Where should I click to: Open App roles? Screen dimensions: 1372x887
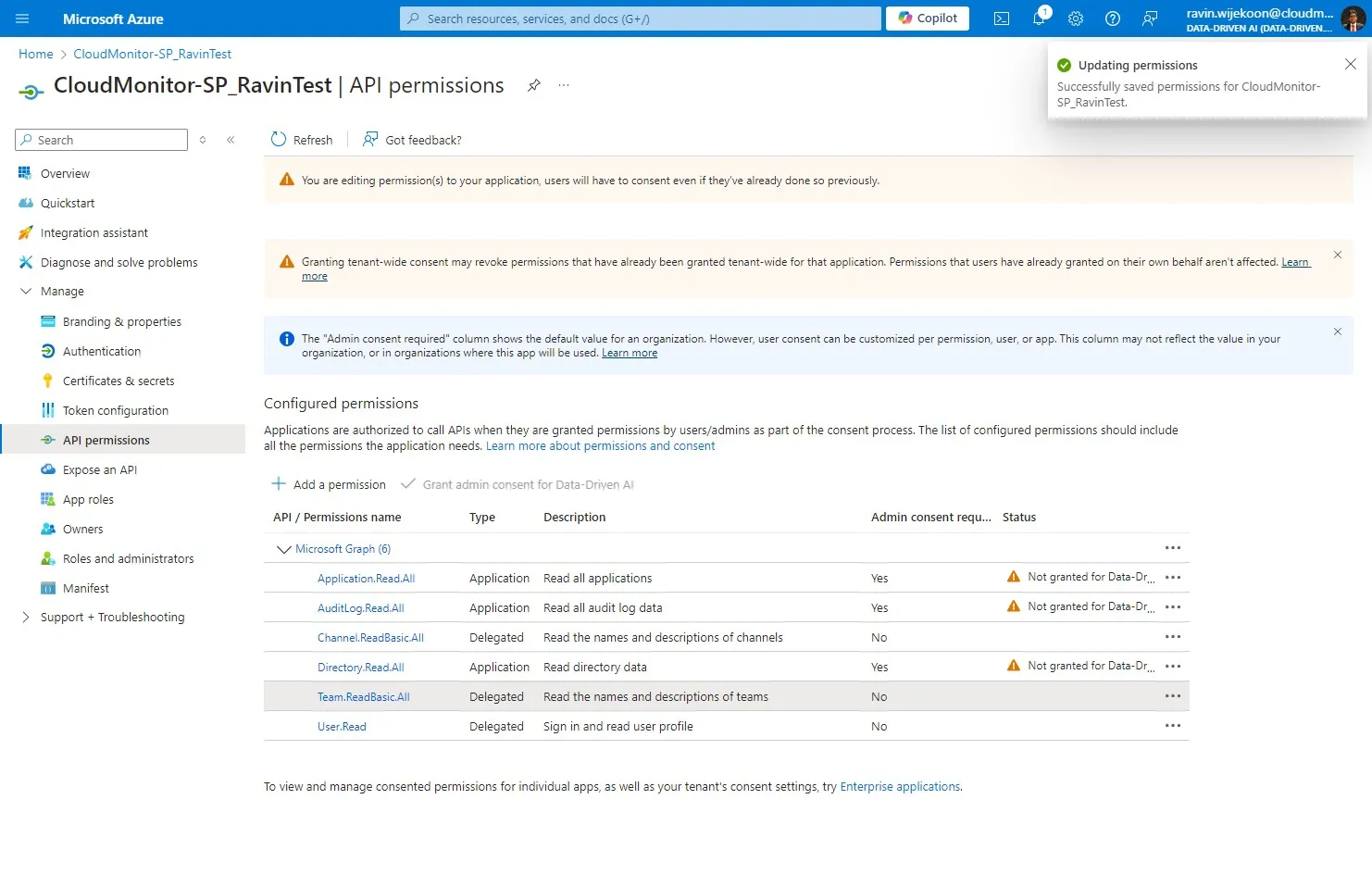[88, 499]
